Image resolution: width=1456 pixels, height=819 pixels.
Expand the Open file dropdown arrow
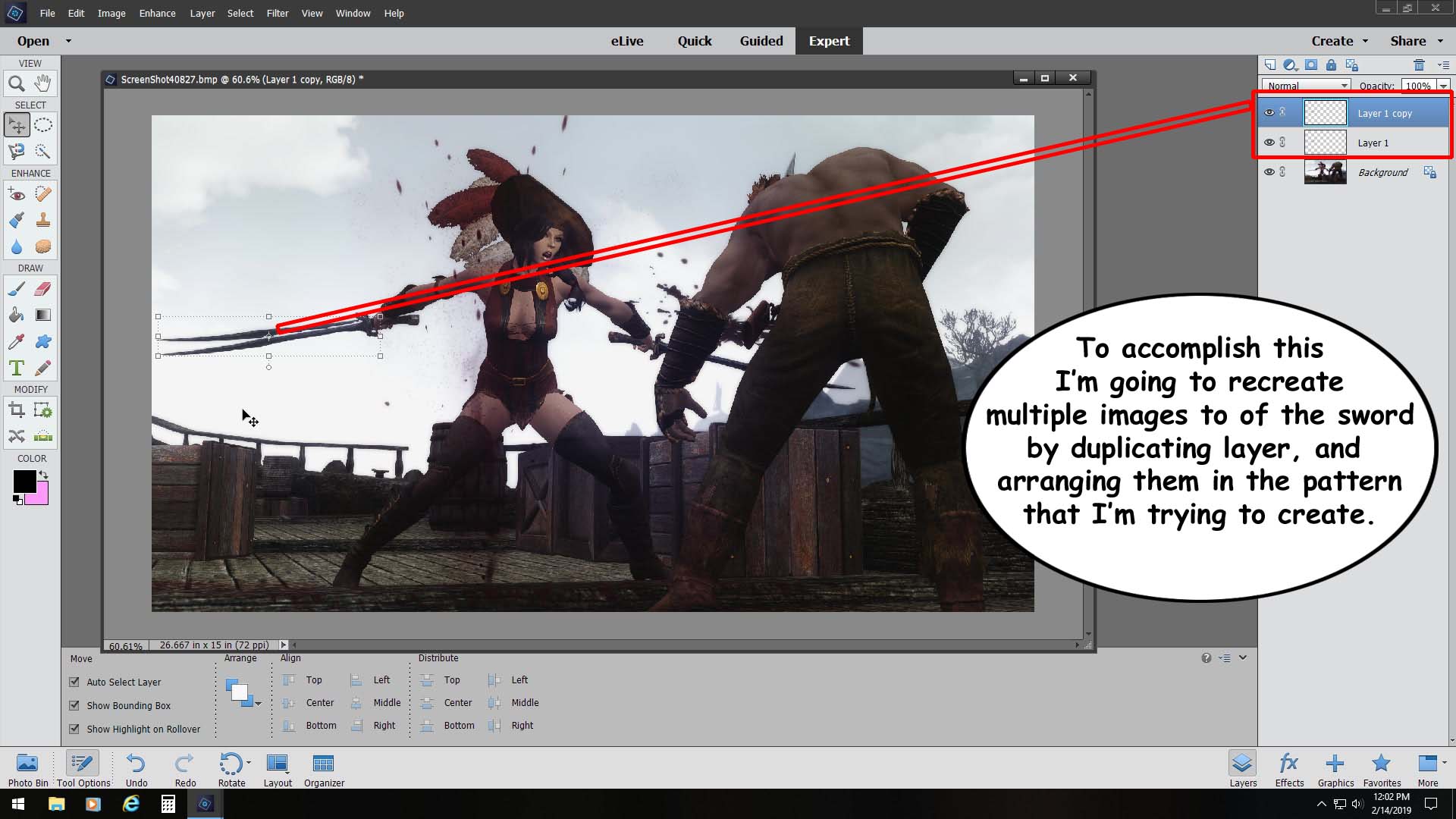[68, 41]
